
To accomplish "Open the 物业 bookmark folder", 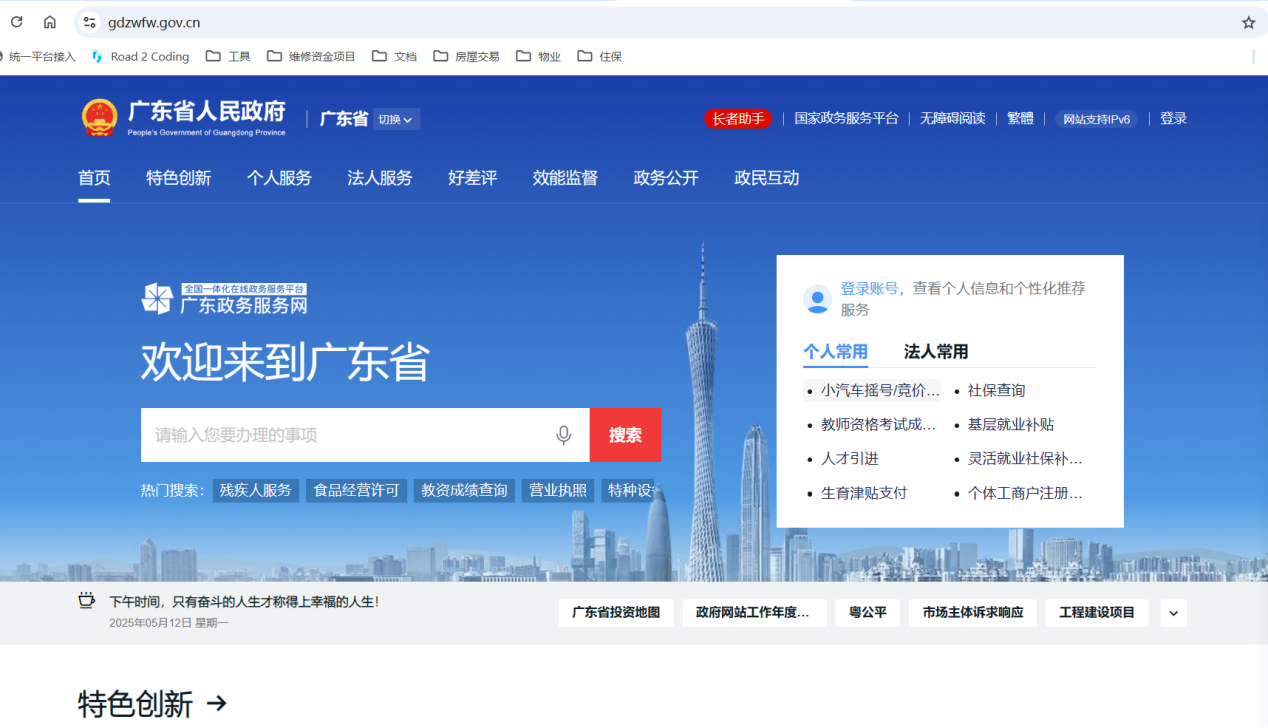I will point(538,56).
